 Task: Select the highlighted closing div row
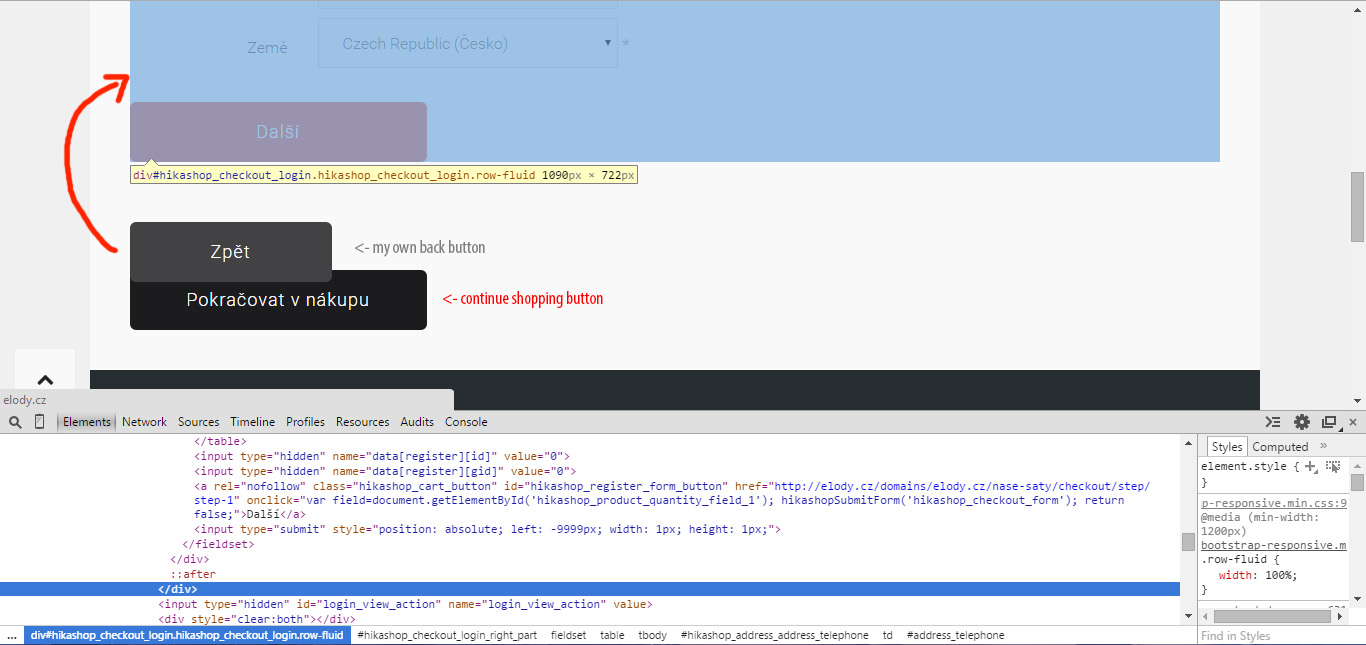pos(590,589)
